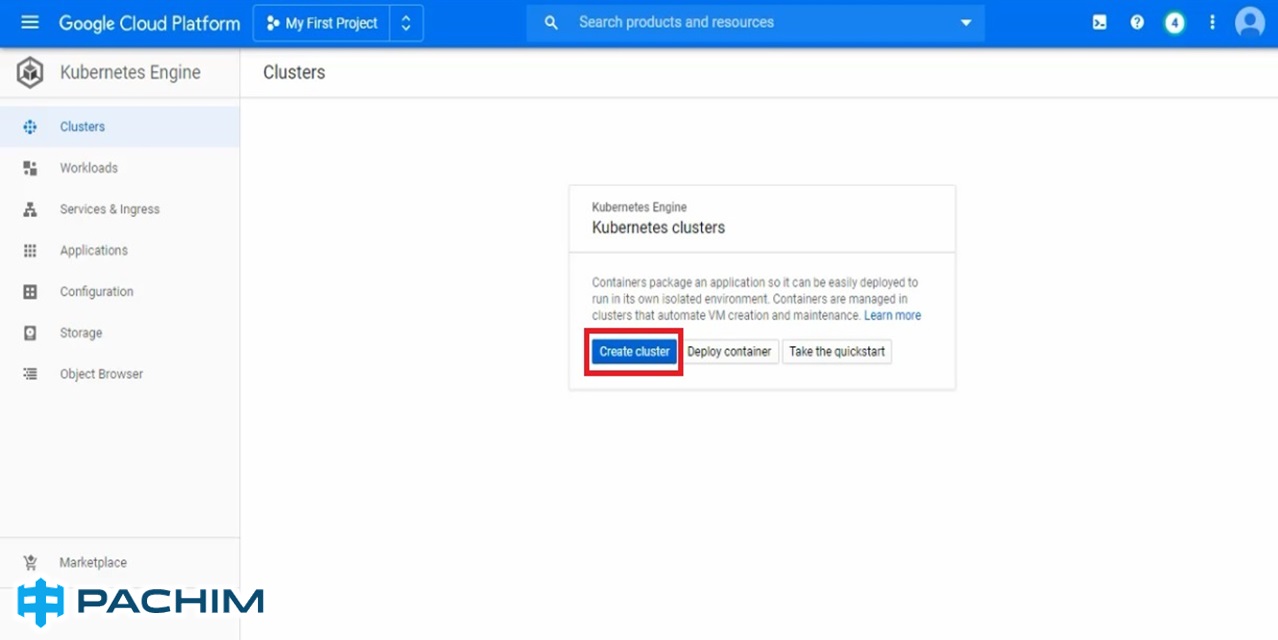Open the Help question mark icon
The height and width of the screenshot is (640, 1278).
click(1137, 22)
